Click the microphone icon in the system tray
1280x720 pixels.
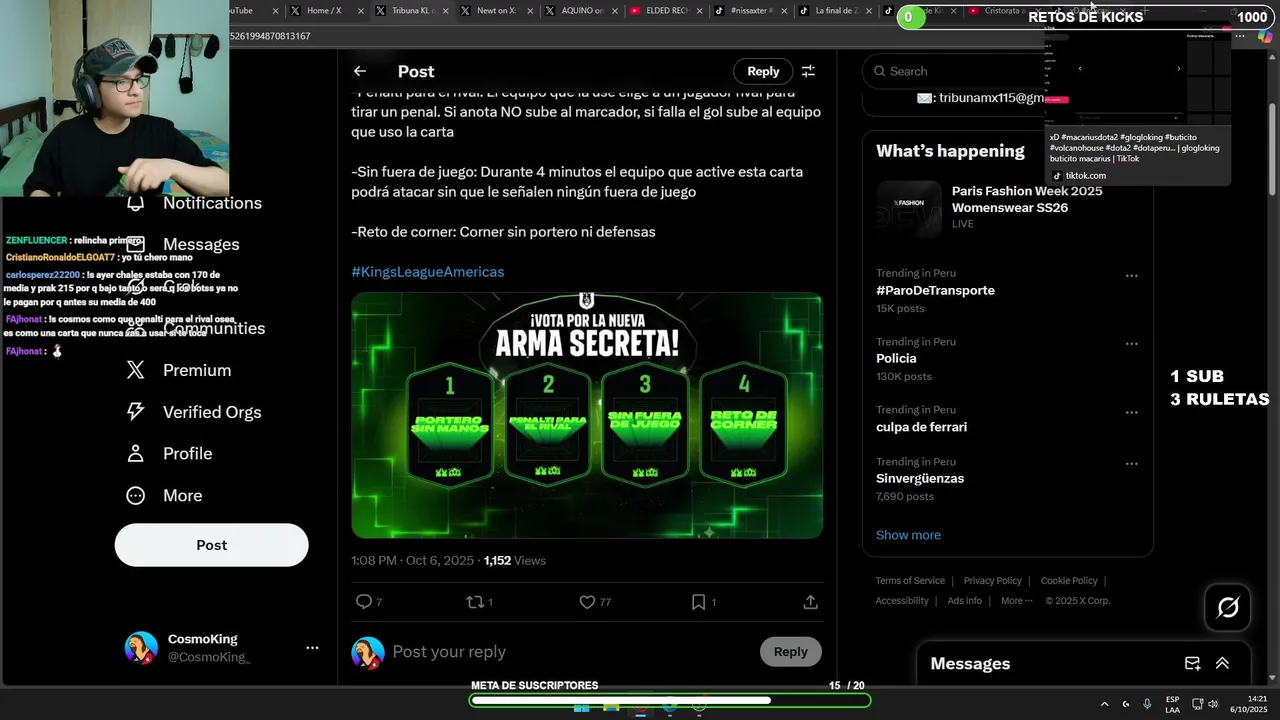[x=1147, y=704]
